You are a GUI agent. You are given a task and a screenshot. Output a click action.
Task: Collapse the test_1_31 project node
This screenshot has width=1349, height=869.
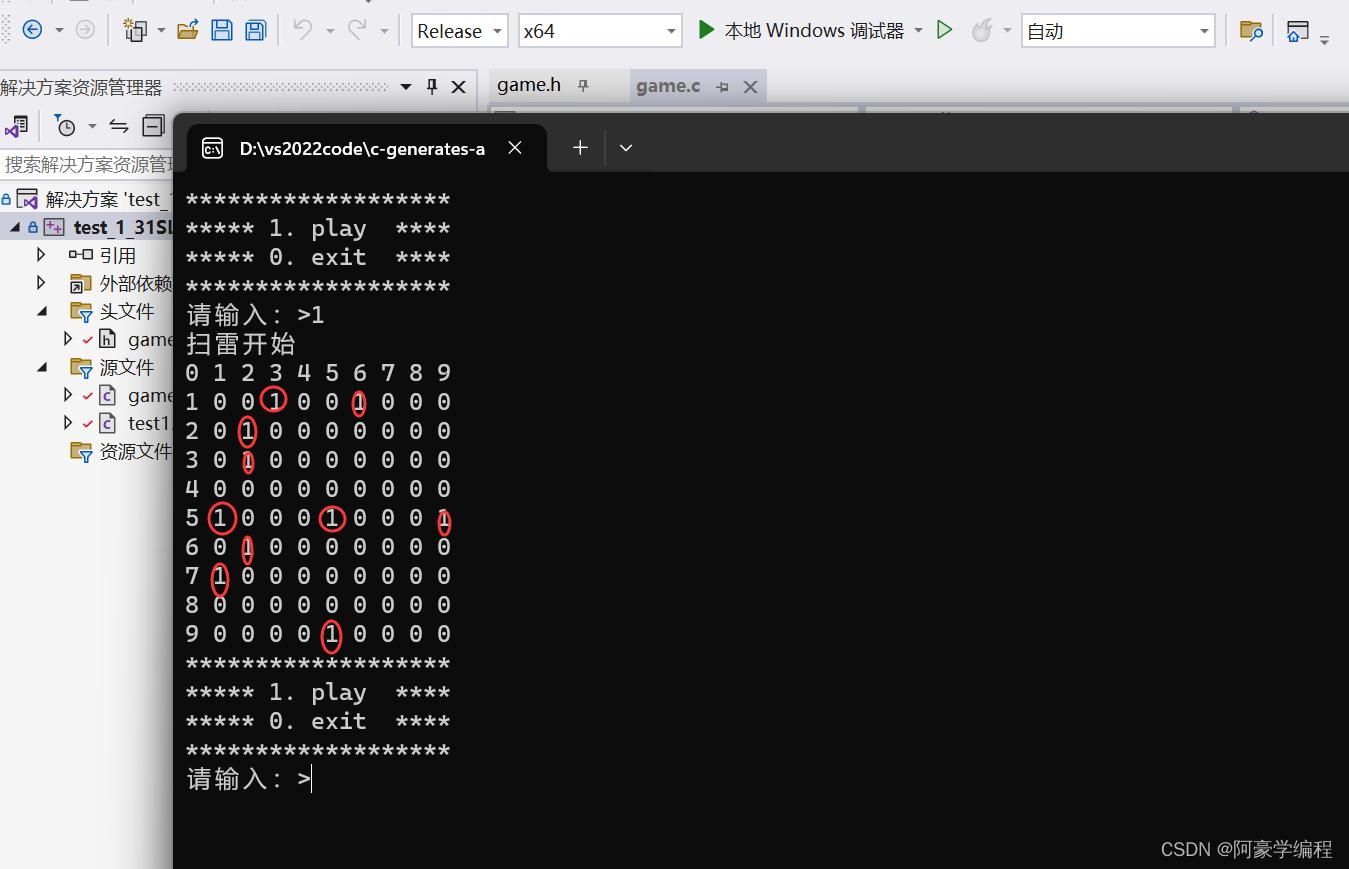pos(15,227)
